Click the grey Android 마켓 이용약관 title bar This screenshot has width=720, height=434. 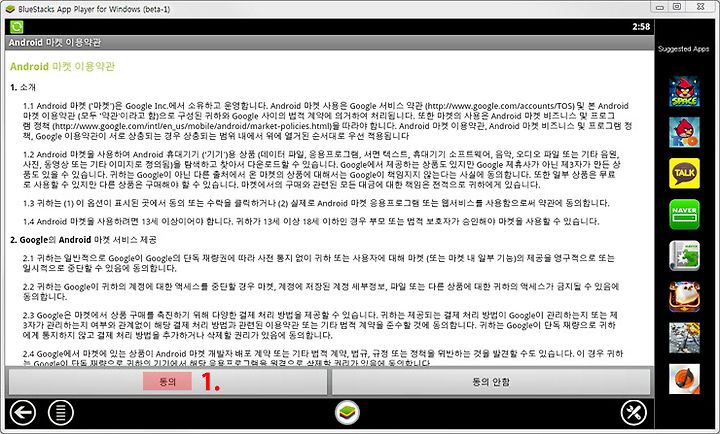pyautogui.click(x=329, y=43)
